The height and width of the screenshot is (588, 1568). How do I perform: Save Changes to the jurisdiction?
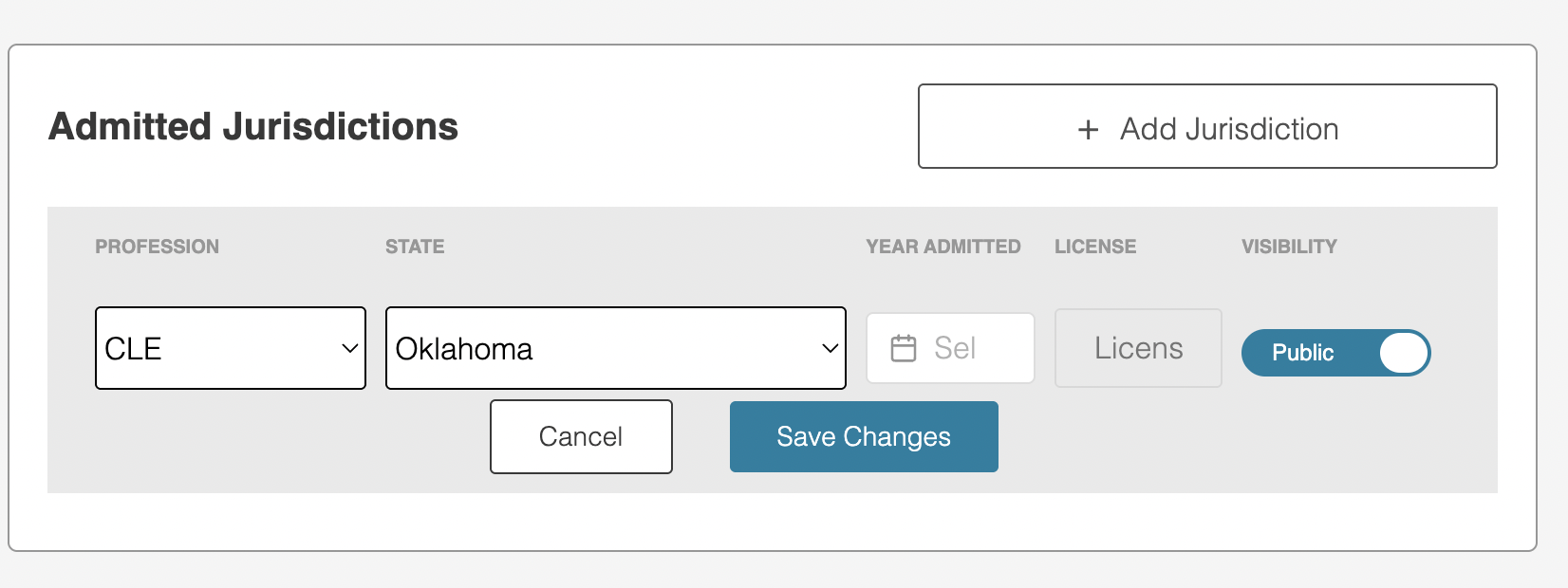click(x=864, y=436)
